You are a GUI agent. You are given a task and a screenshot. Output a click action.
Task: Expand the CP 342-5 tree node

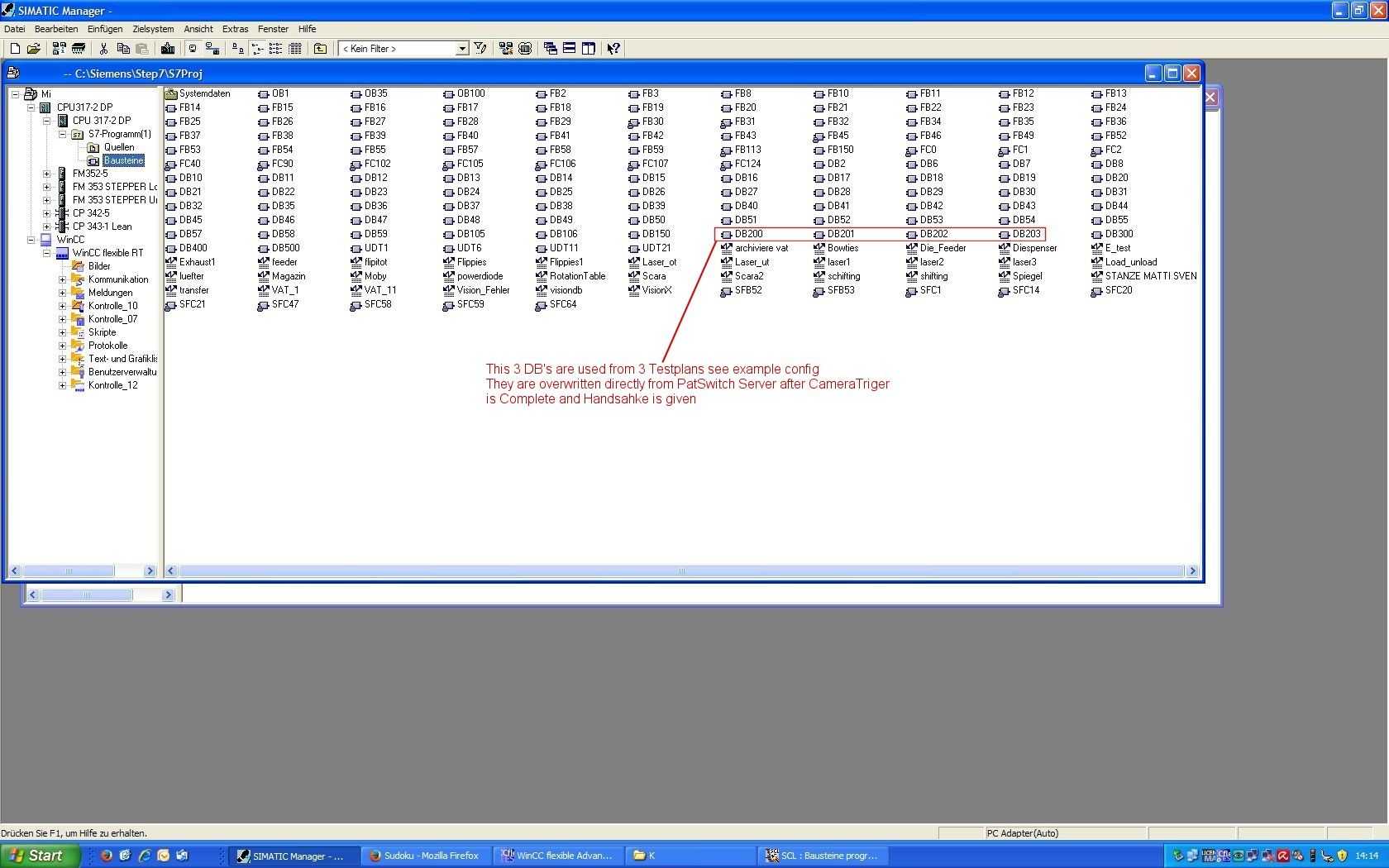(x=46, y=213)
